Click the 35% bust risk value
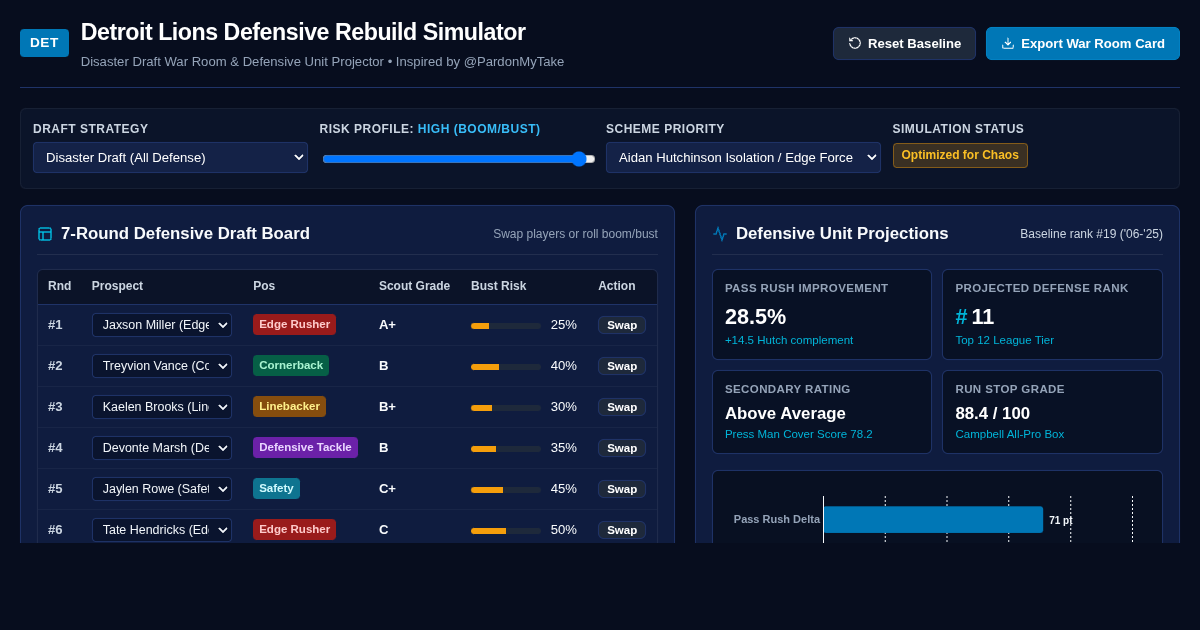The width and height of the screenshot is (1200, 630). [564, 448]
